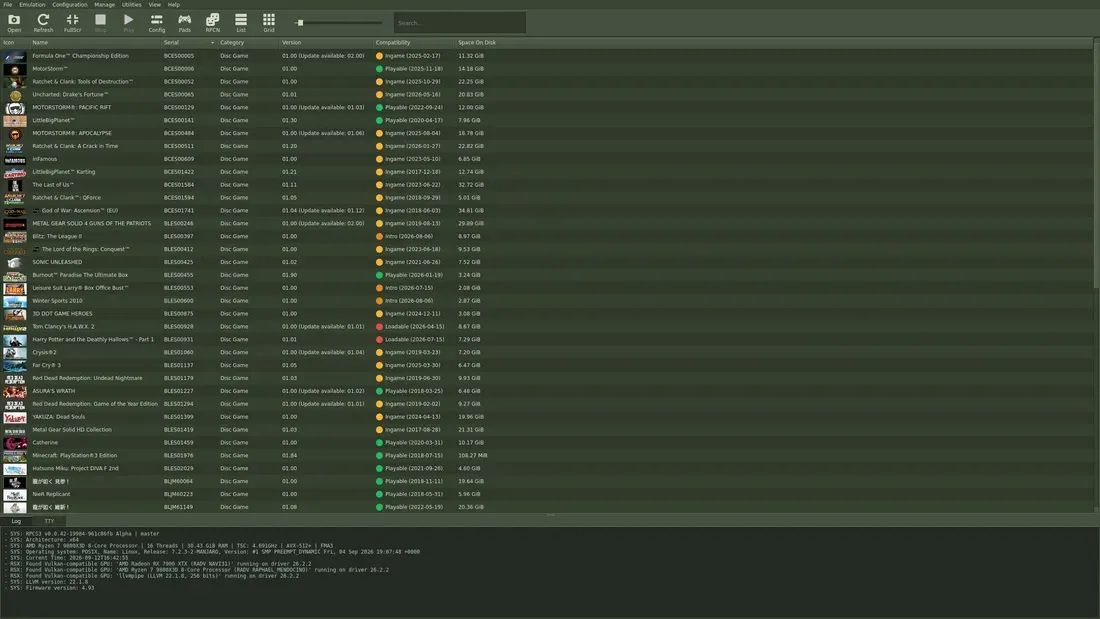The width and height of the screenshot is (1100, 619).
Task: Click the YAKUZA: Dead Souls icon
Action: [x=15, y=417]
